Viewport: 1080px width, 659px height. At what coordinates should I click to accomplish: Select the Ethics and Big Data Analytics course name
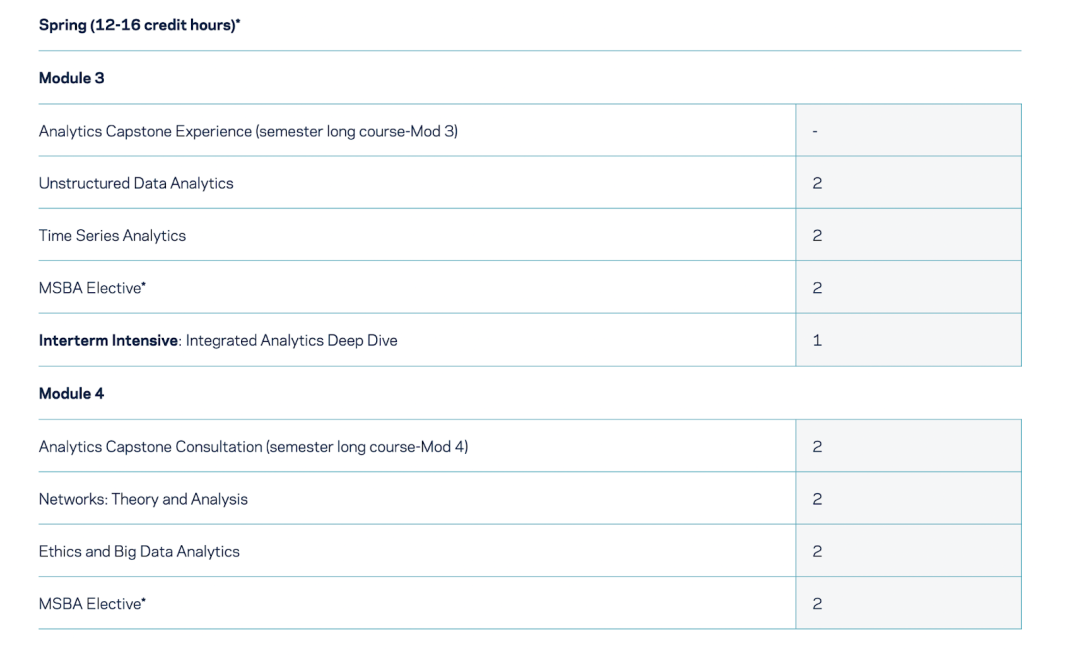[x=139, y=551]
